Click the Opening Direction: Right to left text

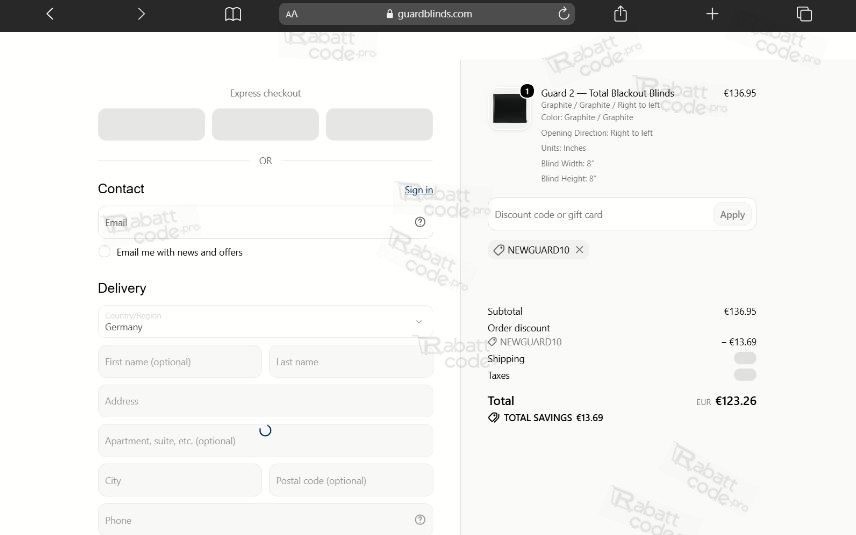click(x=597, y=133)
